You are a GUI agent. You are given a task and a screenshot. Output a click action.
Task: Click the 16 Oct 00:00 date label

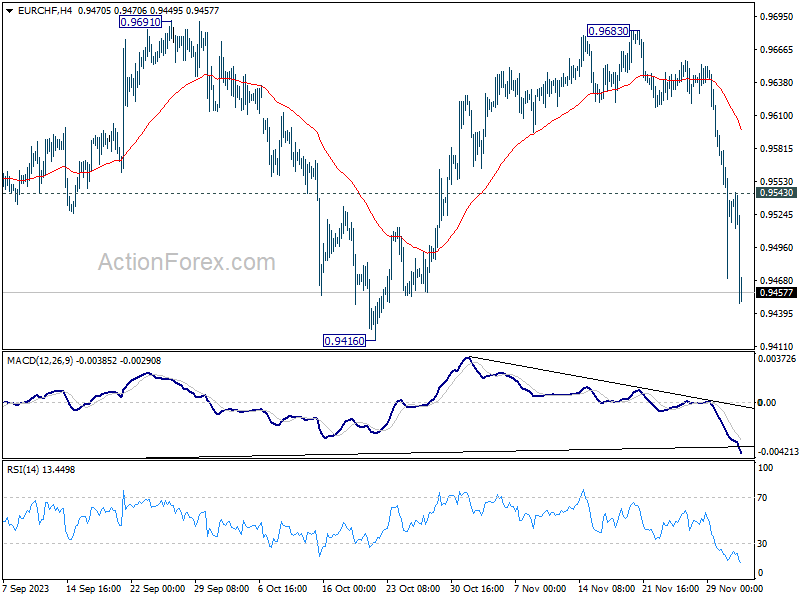click(x=349, y=589)
